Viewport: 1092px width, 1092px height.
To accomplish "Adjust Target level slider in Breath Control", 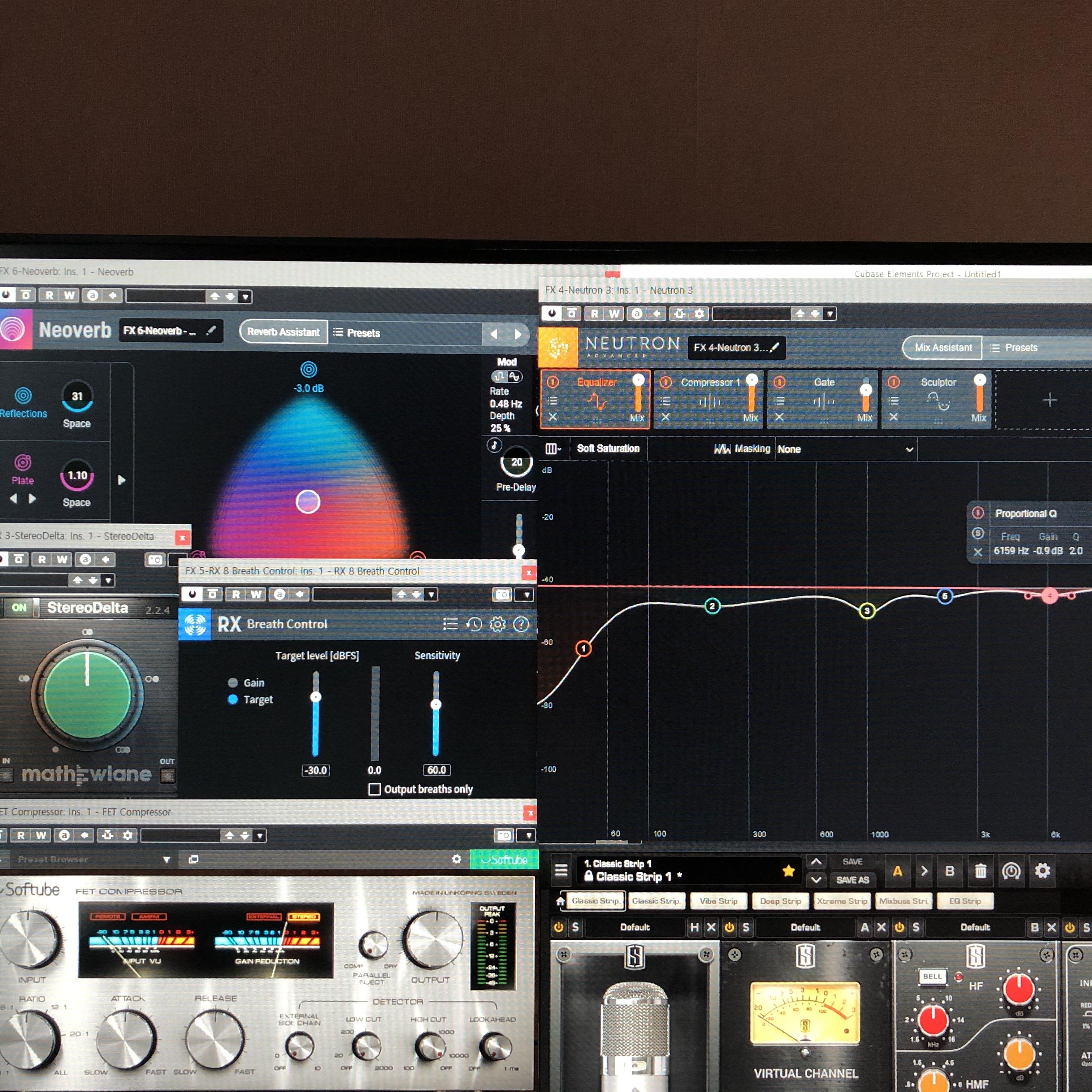I will click(316, 697).
